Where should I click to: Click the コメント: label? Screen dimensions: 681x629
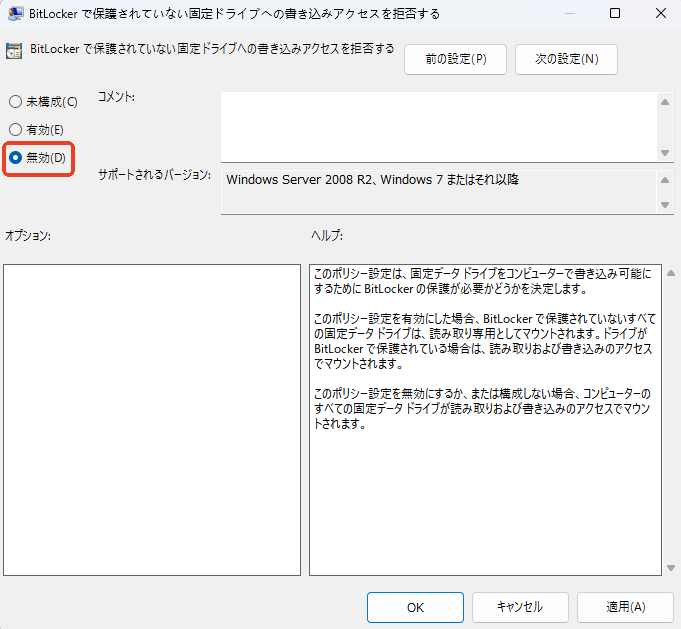pyautogui.click(x=116, y=97)
